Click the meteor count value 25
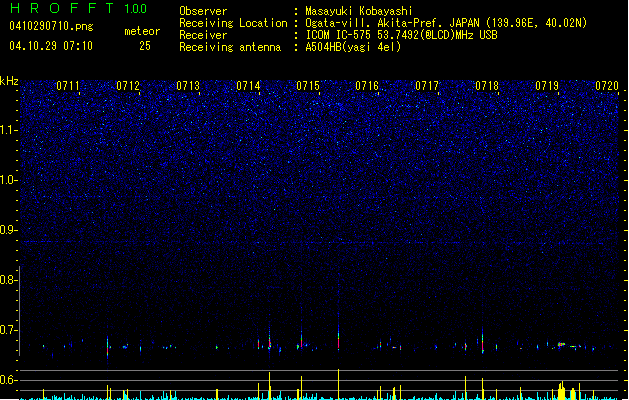This screenshot has width=629, height=400. point(145,46)
